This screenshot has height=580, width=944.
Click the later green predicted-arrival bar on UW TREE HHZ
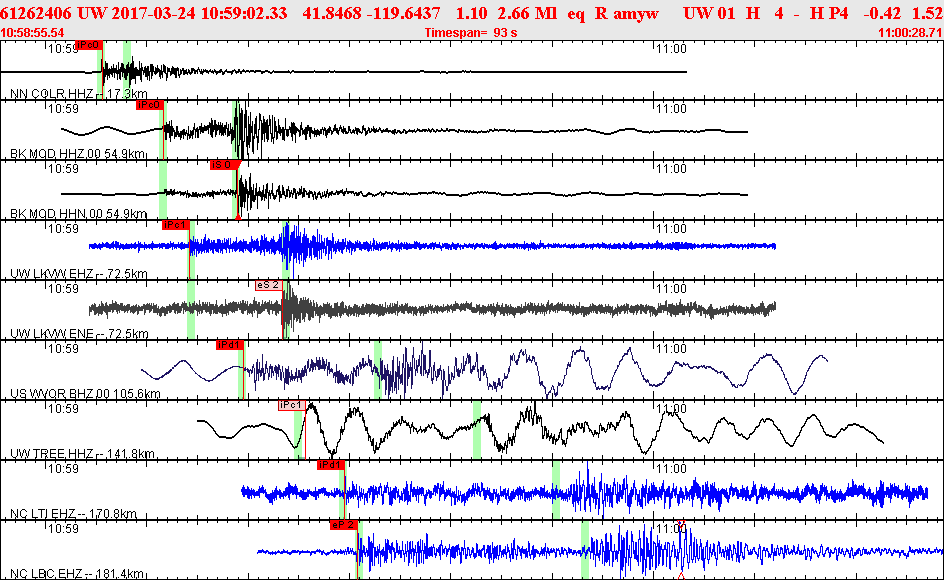pyautogui.click(x=477, y=429)
